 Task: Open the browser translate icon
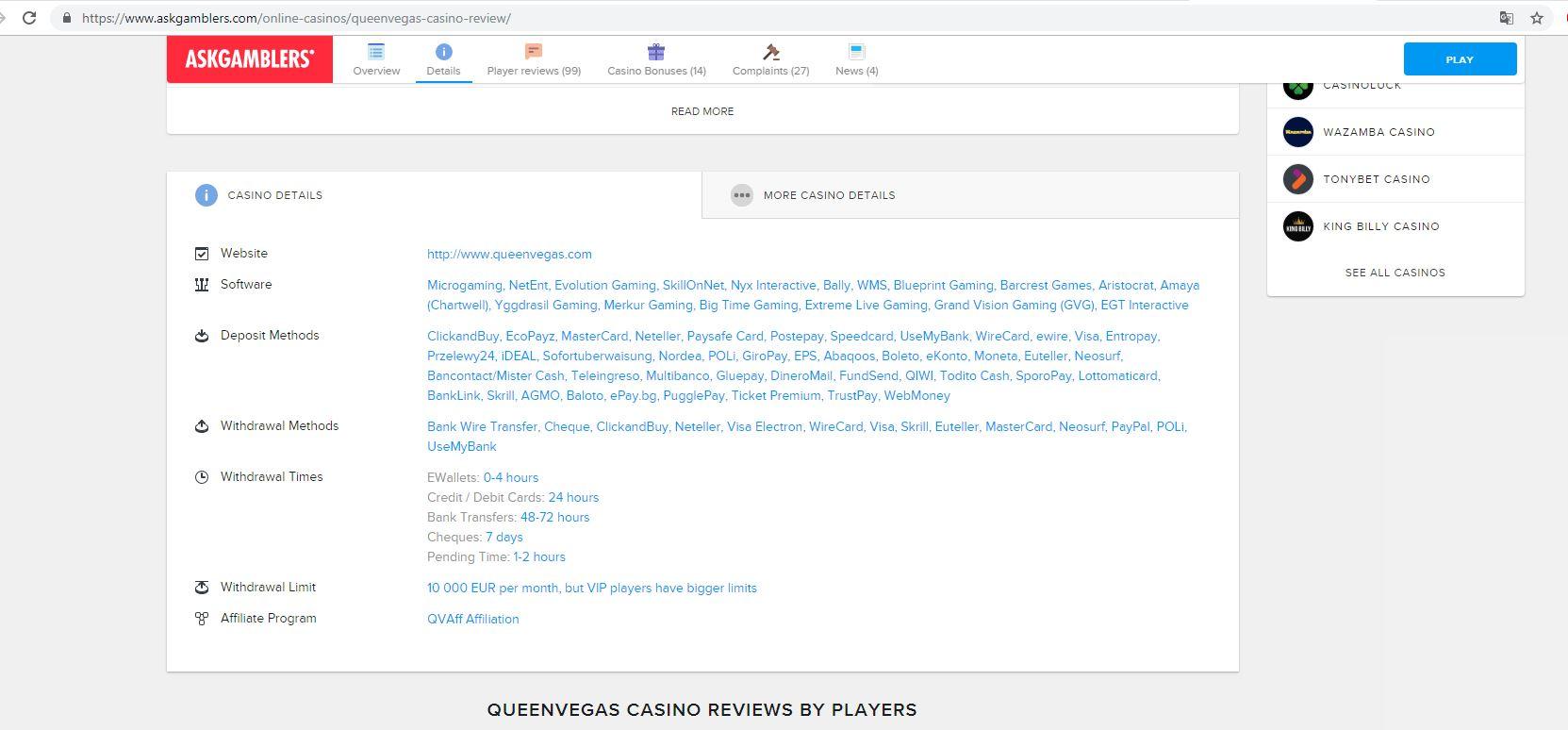pos(1507,18)
